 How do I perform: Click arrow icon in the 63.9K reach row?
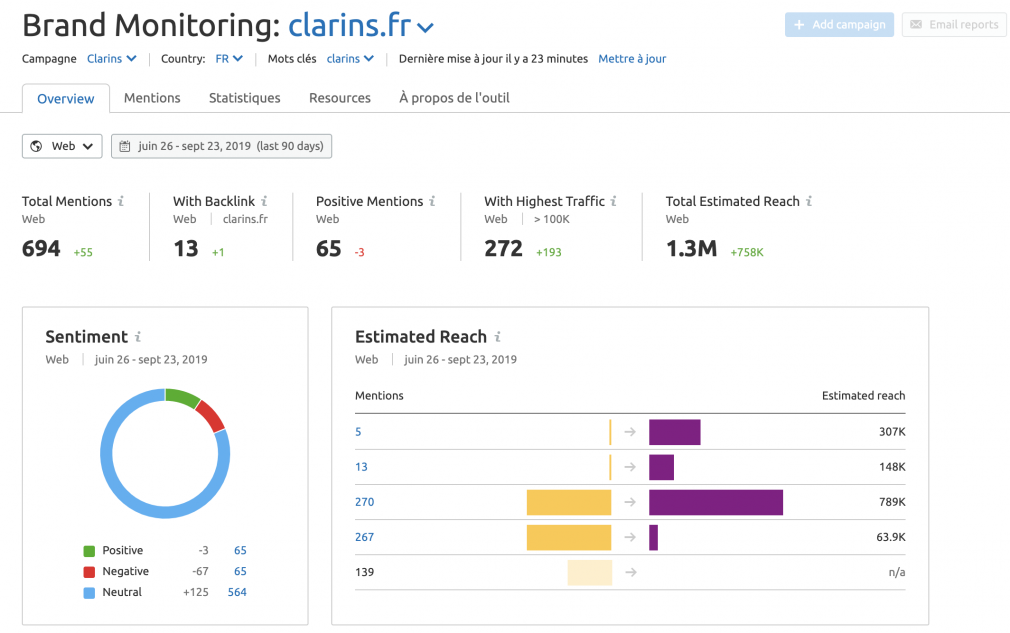click(x=630, y=537)
